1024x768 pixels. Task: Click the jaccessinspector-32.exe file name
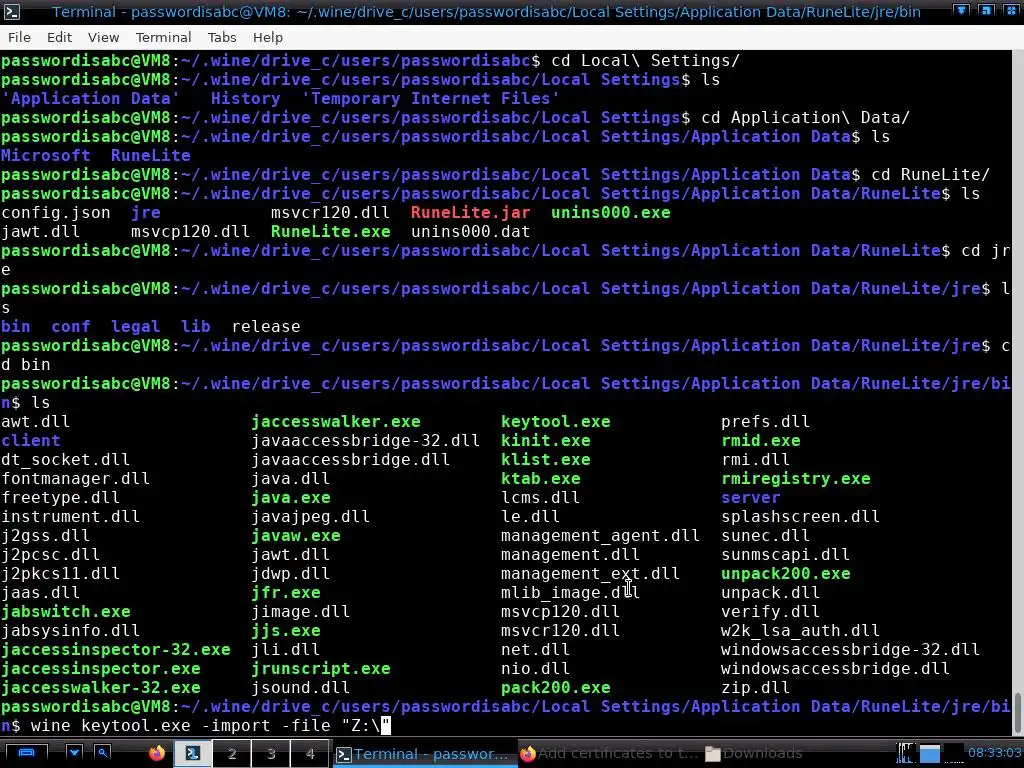click(x=116, y=650)
